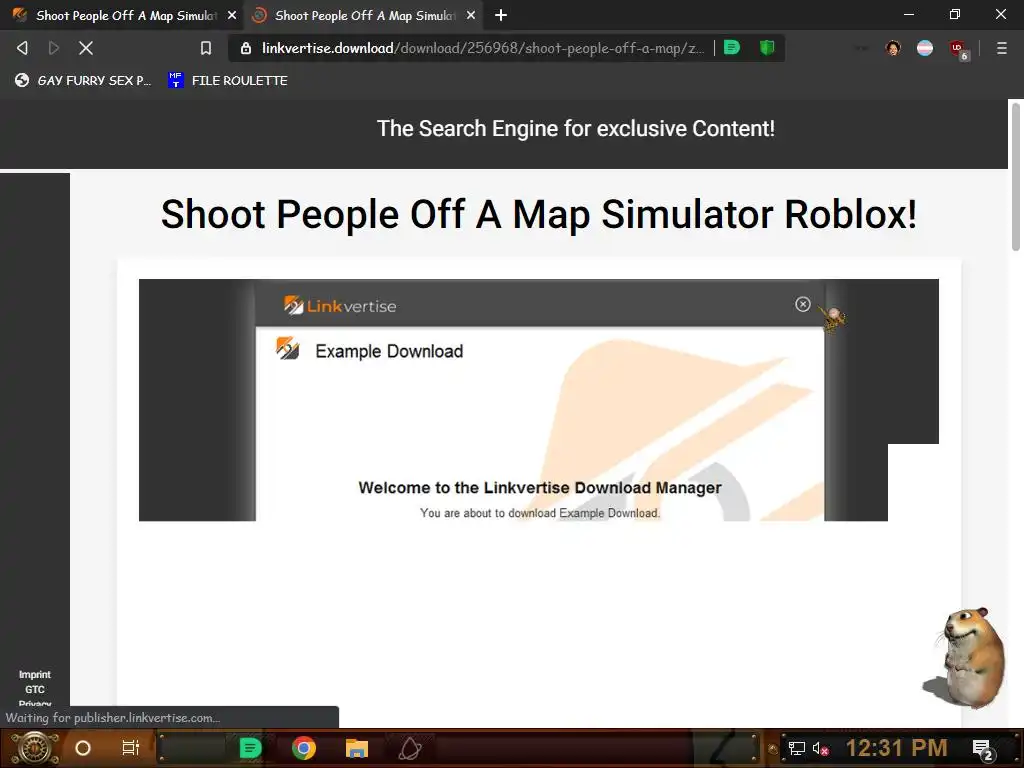The height and width of the screenshot is (768, 1024).
Task: Open the steampunk Start button on taskbar
Action: tap(34, 748)
